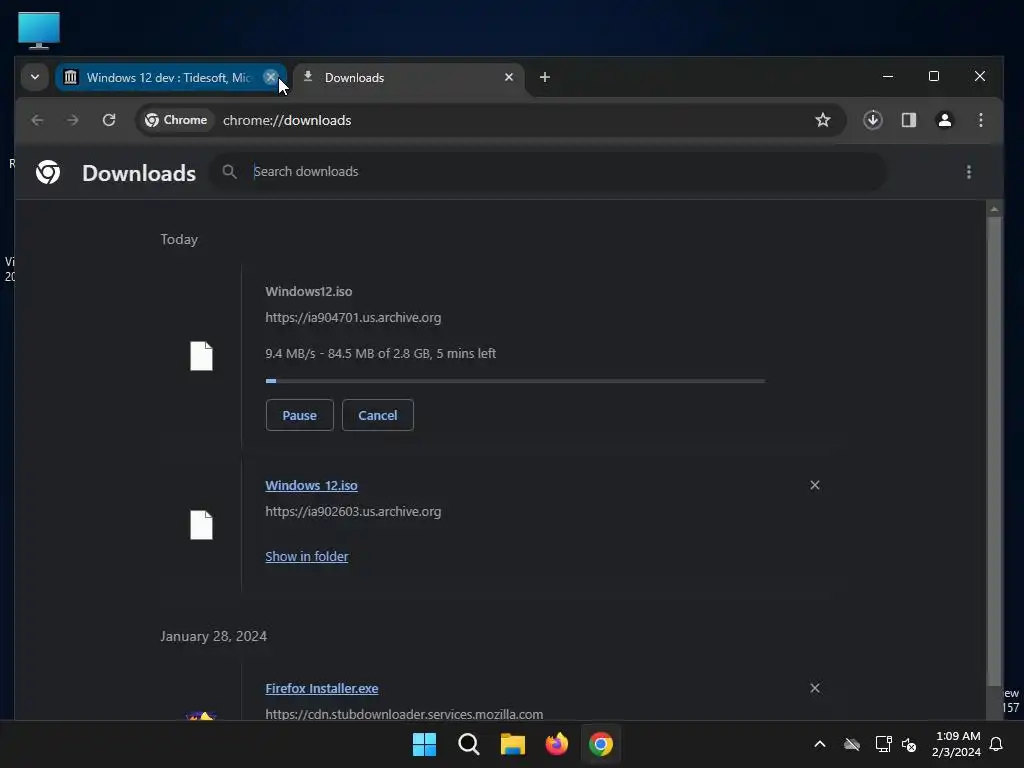Select the Downloads tab

(x=408, y=78)
